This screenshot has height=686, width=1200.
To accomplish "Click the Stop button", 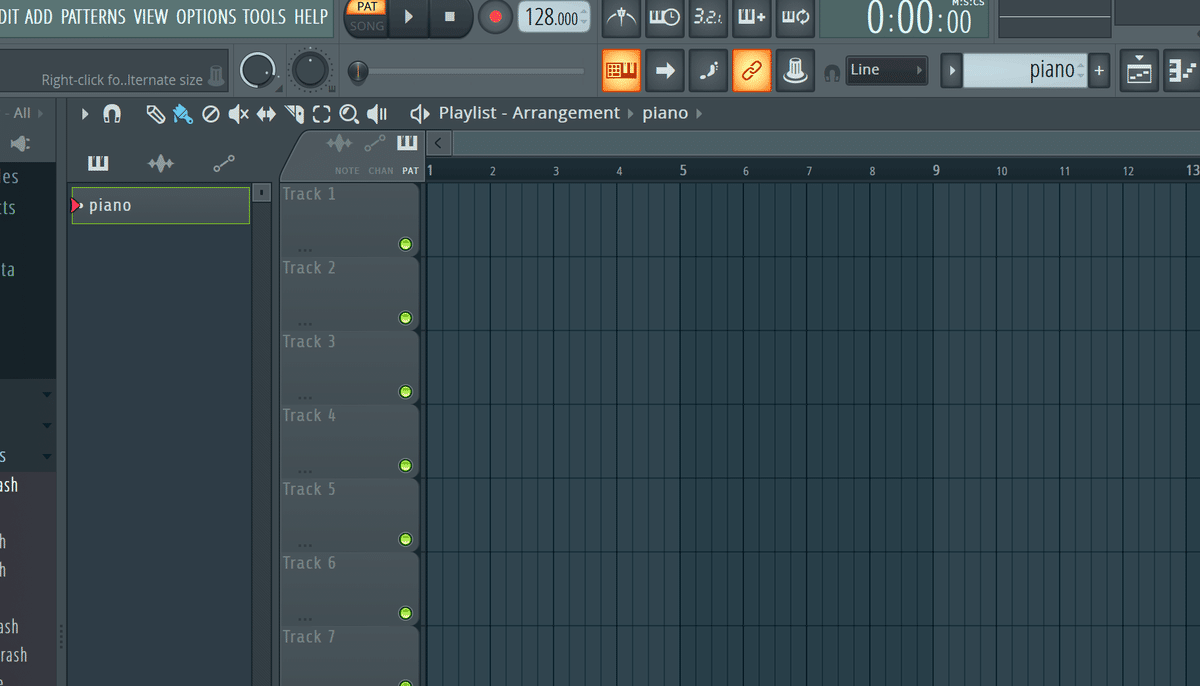I will click(450, 17).
